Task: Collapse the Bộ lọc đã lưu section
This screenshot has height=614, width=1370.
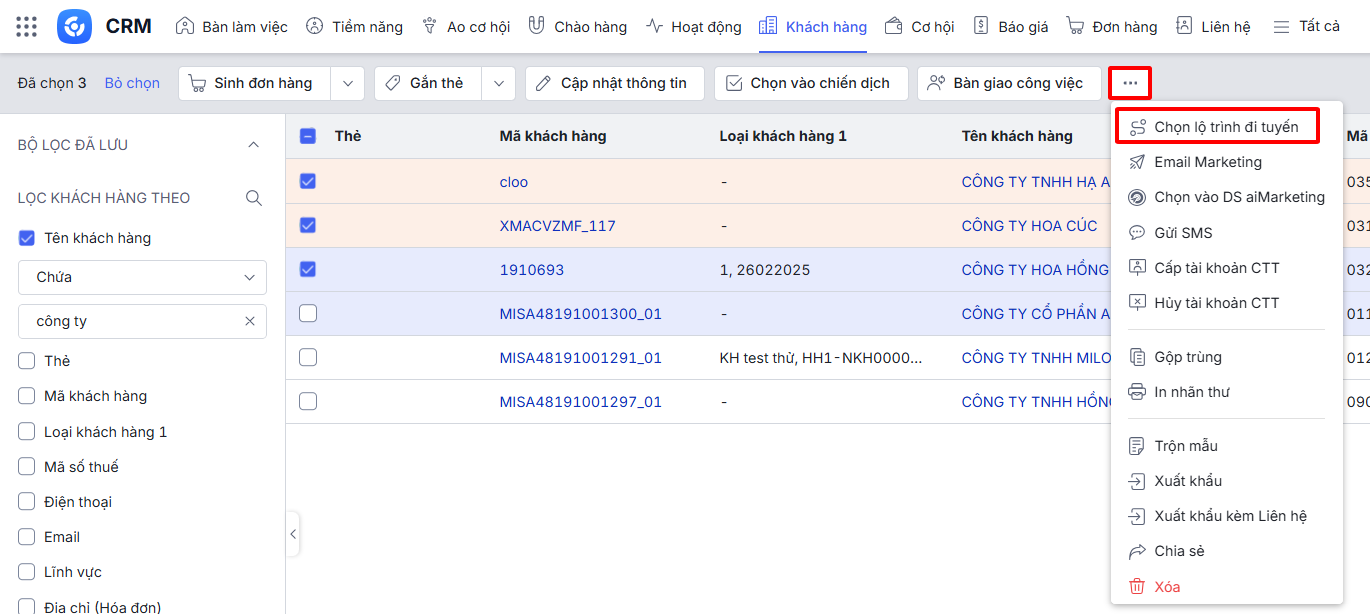Action: click(x=253, y=145)
